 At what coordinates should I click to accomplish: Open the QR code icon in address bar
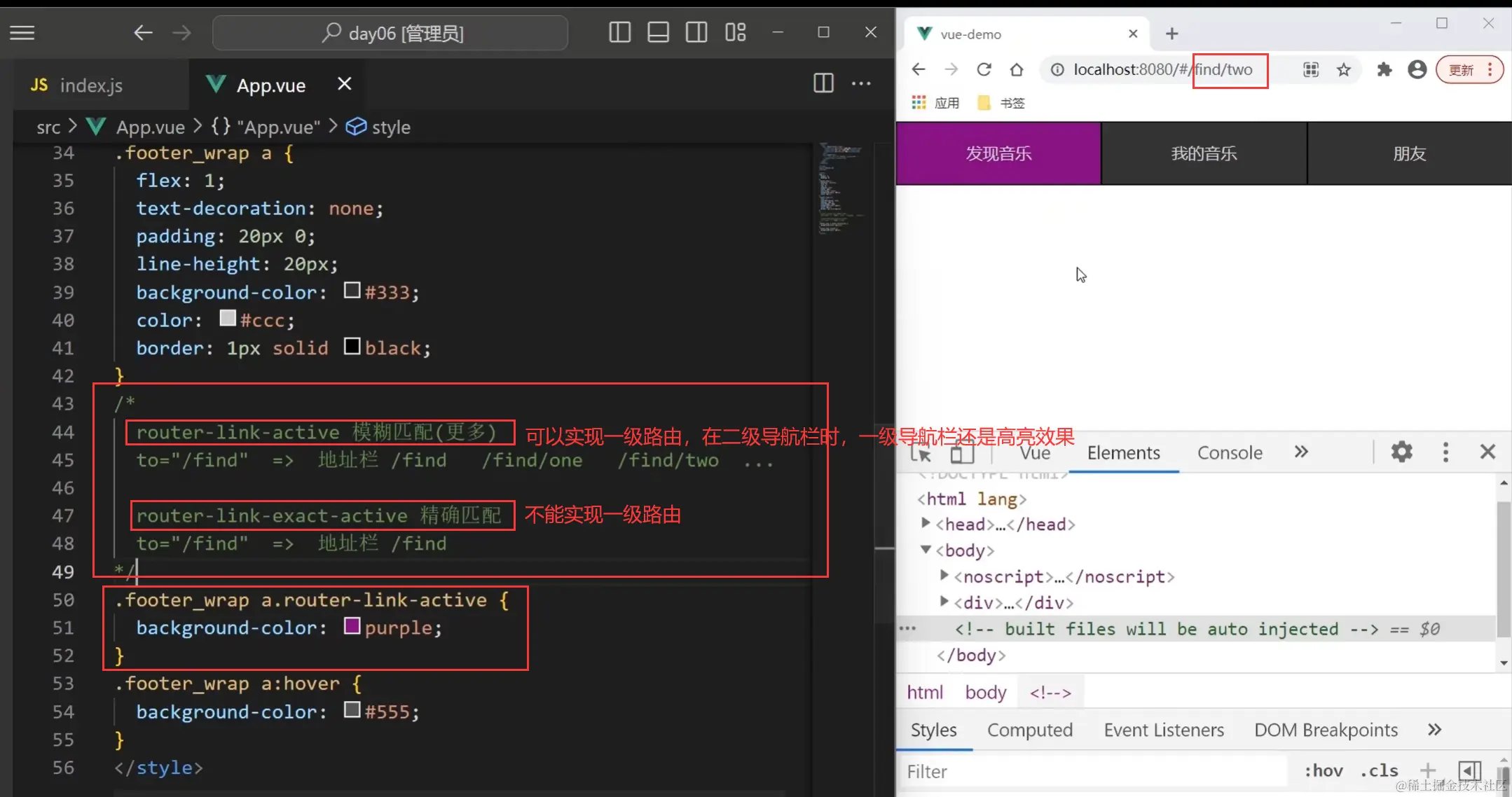coord(1310,69)
